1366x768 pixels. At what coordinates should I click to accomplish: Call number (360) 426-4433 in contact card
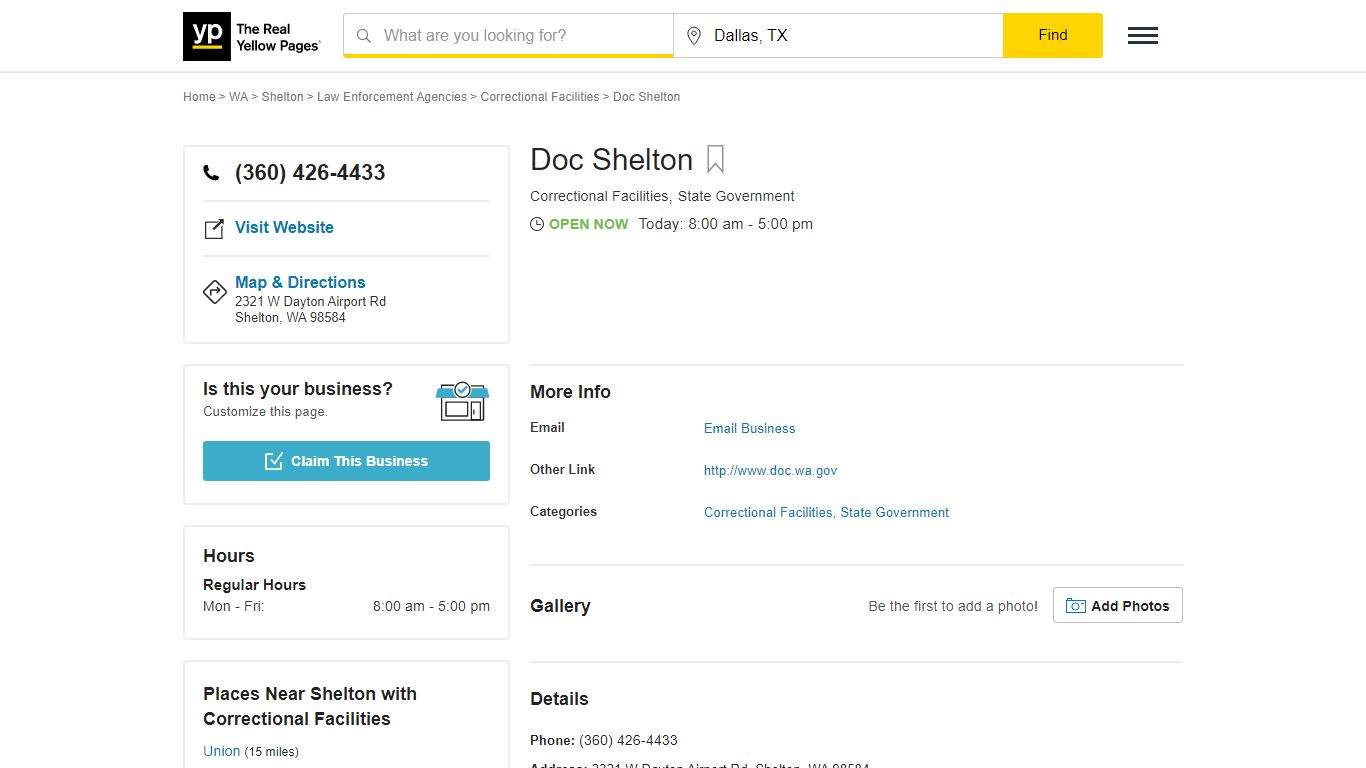310,172
